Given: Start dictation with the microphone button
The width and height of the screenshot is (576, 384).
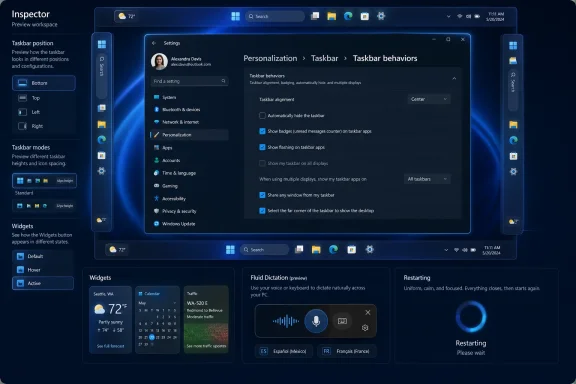Looking at the screenshot, I should tap(316, 321).
